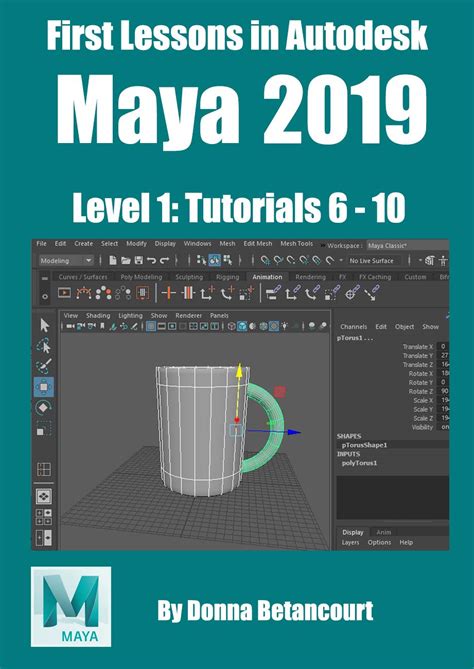Activate the Paint Selection tool
Image resolution: width=474 pixels, height=669 pixels.
[x=44, y=366]
